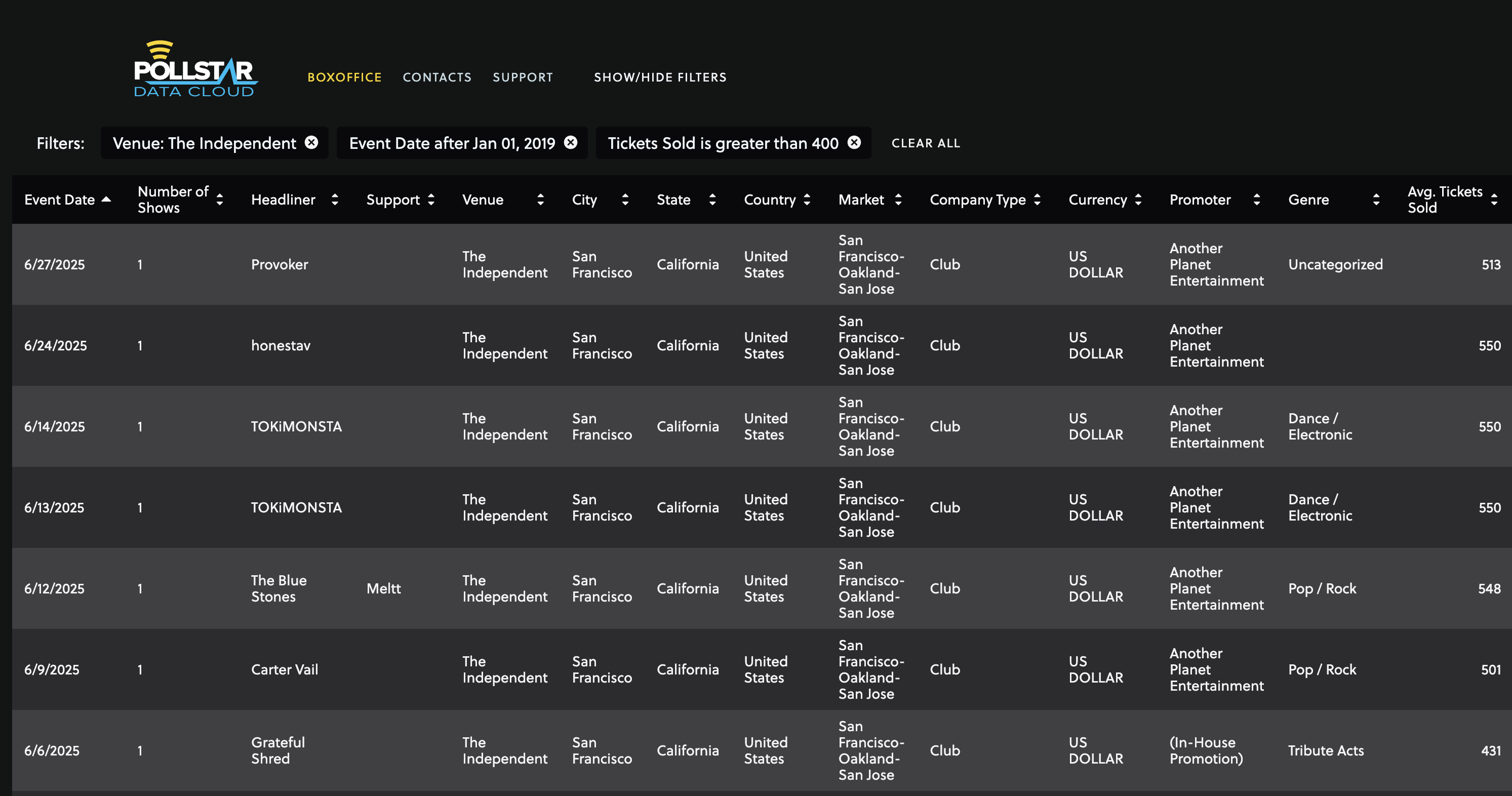The width and height of the screenshot is (1512, 796).
Task: Click the (In-House Promotion) promoter cell
Action: pos(1206,750)
